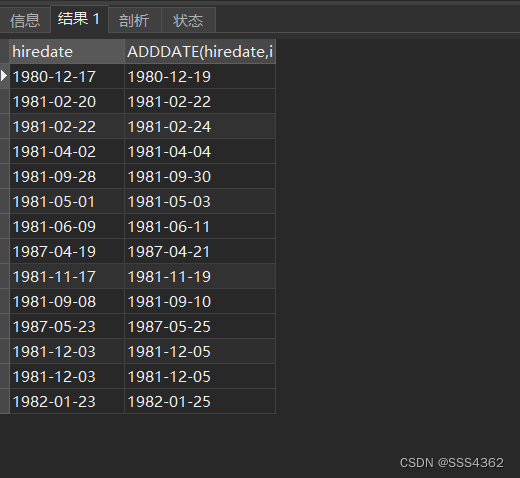
Task: Click the ADDDATE(hiredate column header
Action: pos(200,52)
